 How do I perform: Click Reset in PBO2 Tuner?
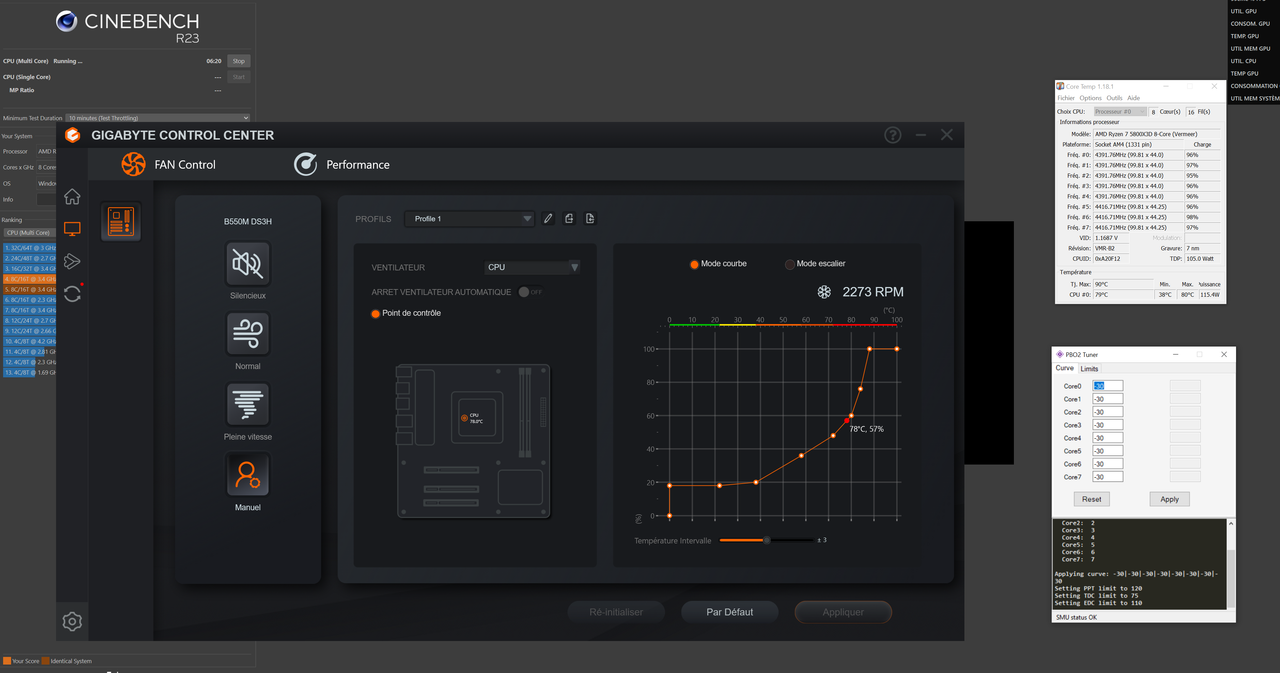coord(1091,499)
